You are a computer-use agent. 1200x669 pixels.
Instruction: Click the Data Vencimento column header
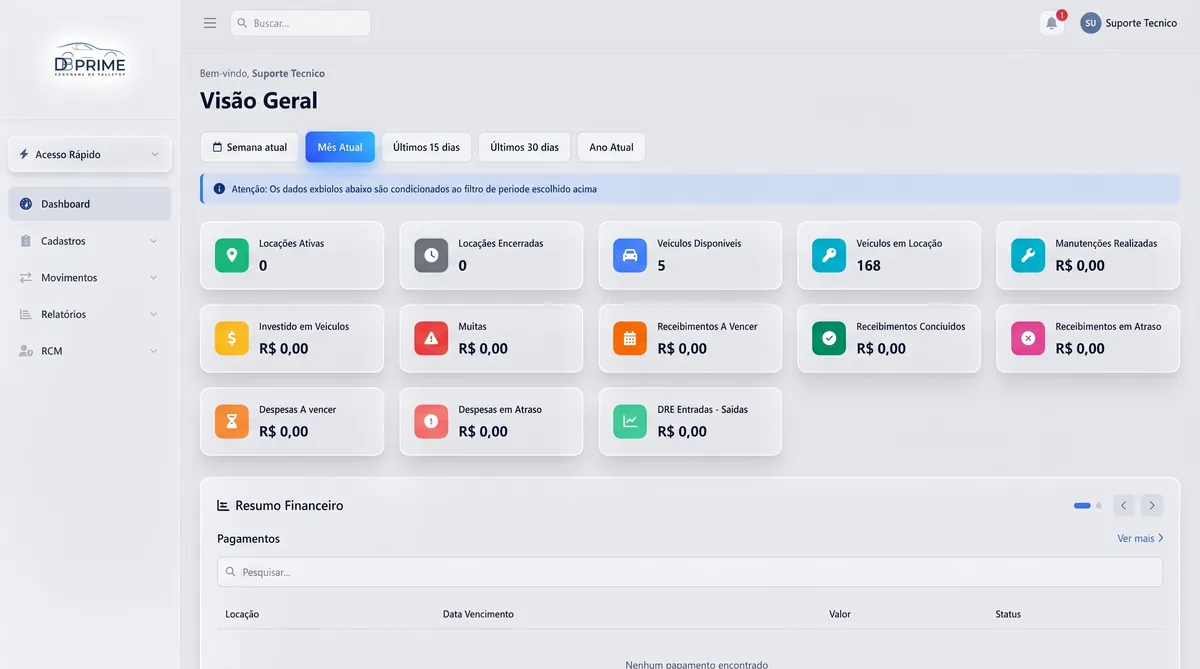pos(478,614)
